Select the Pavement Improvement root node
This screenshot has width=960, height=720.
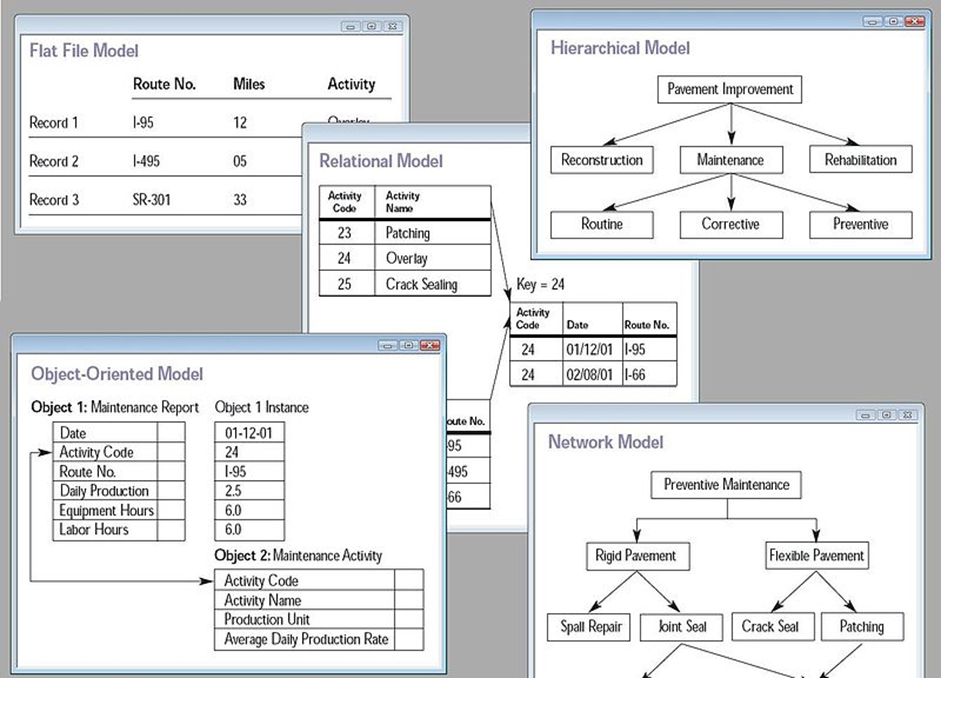(730, 89)
